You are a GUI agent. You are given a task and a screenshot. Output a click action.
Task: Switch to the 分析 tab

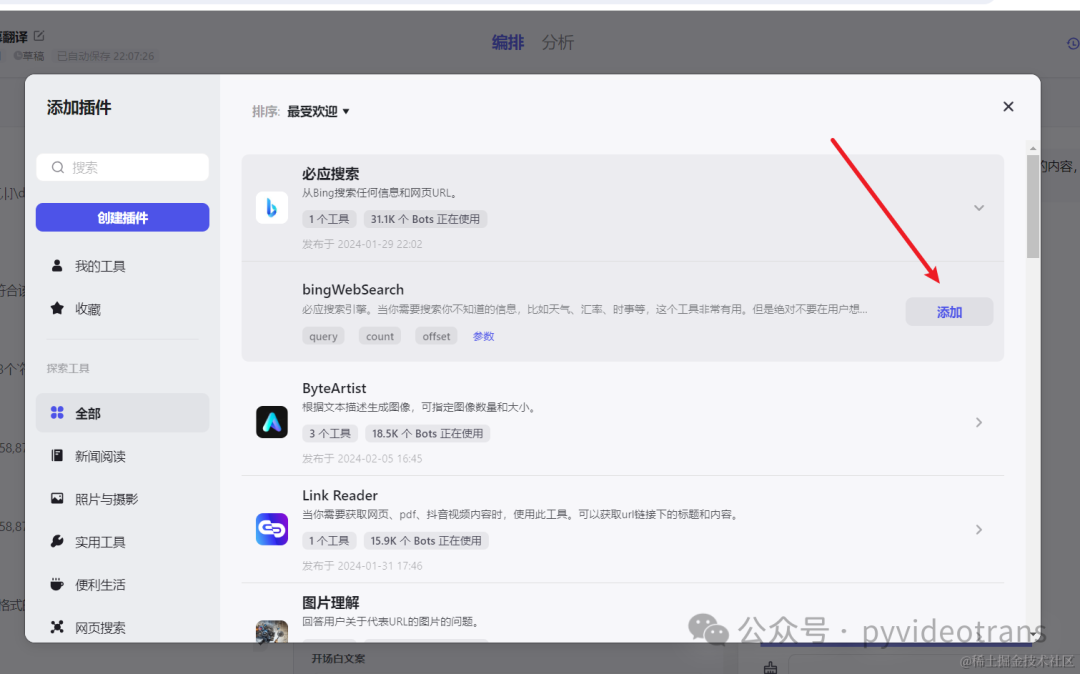557,42
